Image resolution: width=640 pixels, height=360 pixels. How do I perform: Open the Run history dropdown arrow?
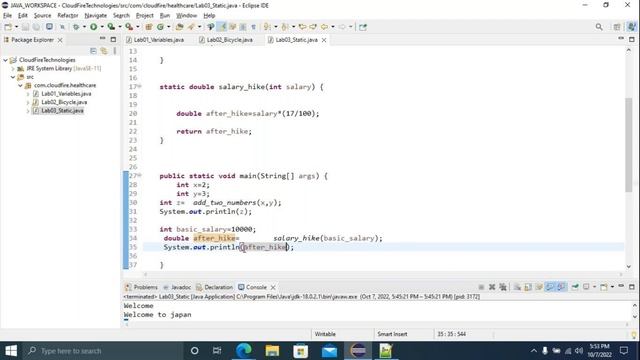click(102, 27)
